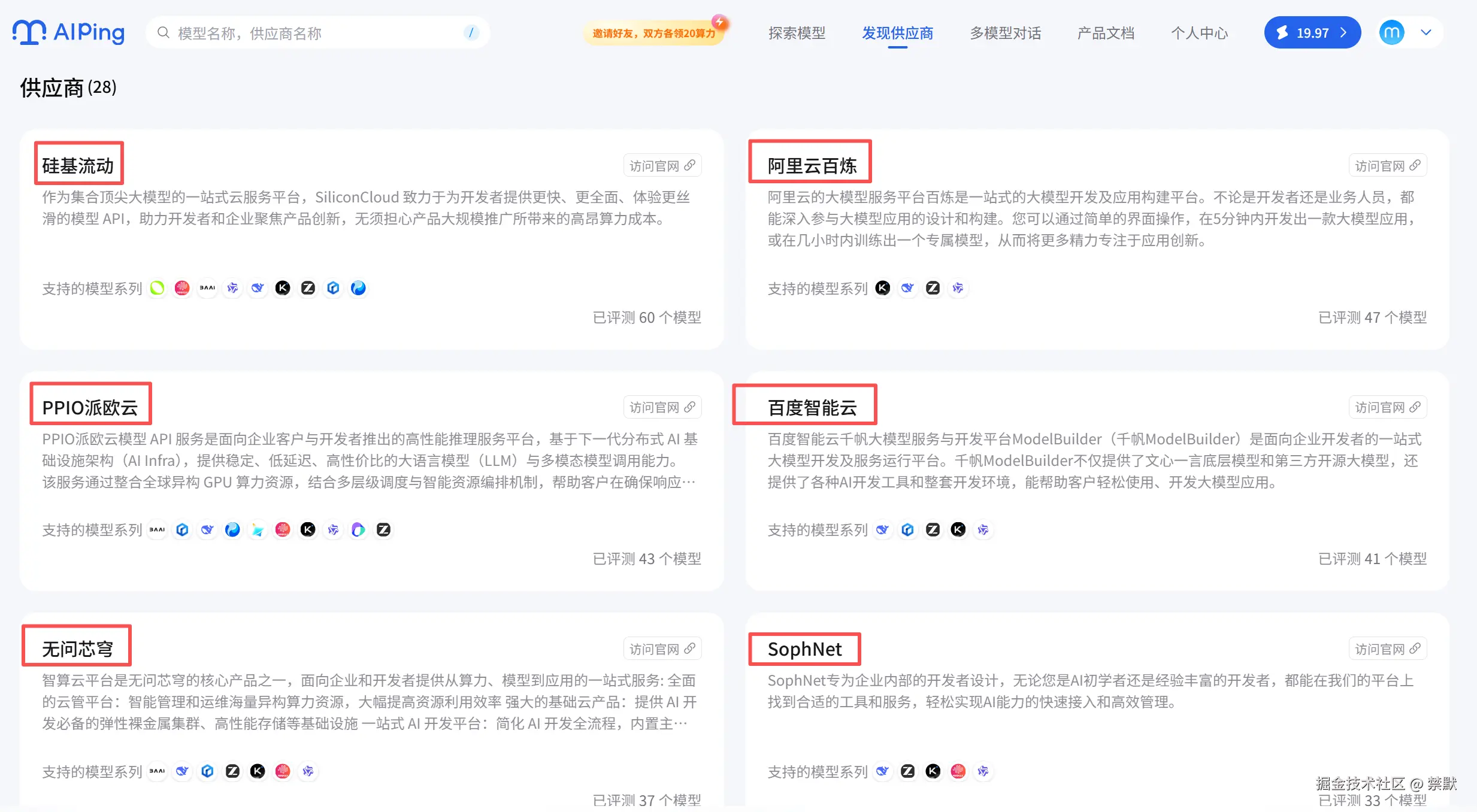Viewport: 1477px width, 812px height.
Task: Click the BAAI model icon under 硅基流动
Action: point(207,288)
